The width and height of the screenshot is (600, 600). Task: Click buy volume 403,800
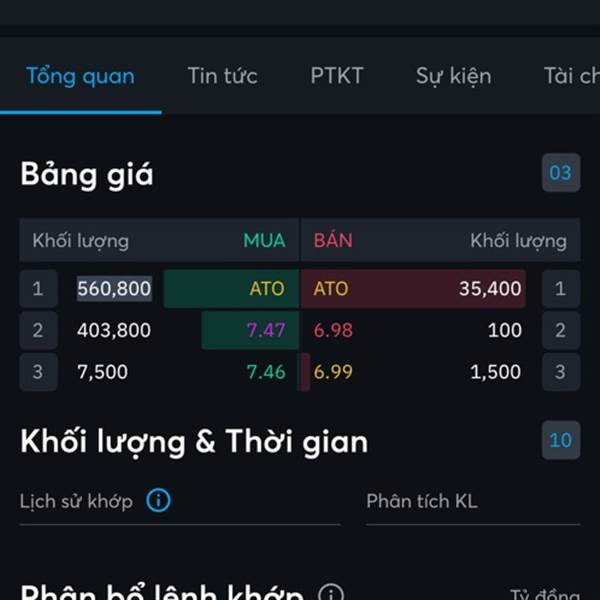pos(114,330)
